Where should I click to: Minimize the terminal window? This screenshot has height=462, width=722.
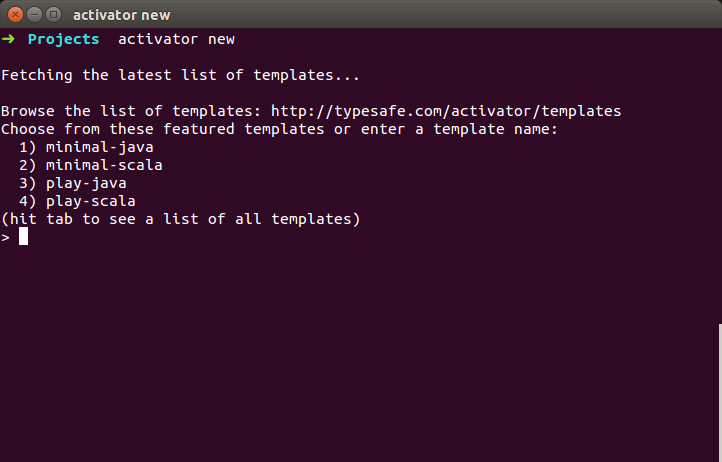[35, 15]
